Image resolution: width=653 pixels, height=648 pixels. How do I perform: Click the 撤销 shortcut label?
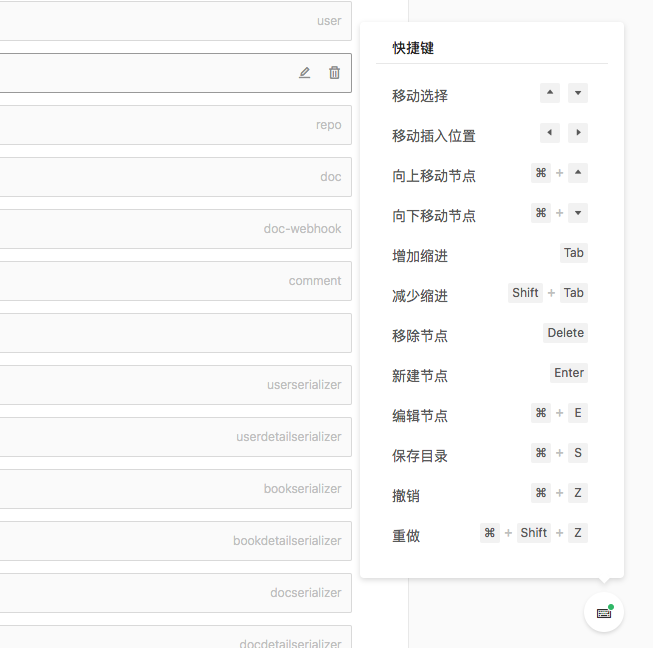tap(406, 496)
